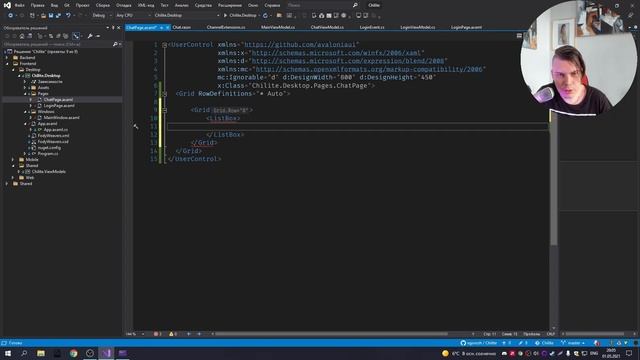
Task: Expand the Backend folder
Action: 7,58
